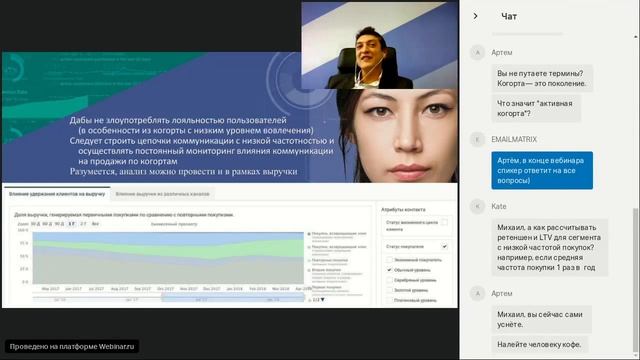Click the blue EMAILMATRIX reply message
Viewport: 640px width, 360px height.
542,170
